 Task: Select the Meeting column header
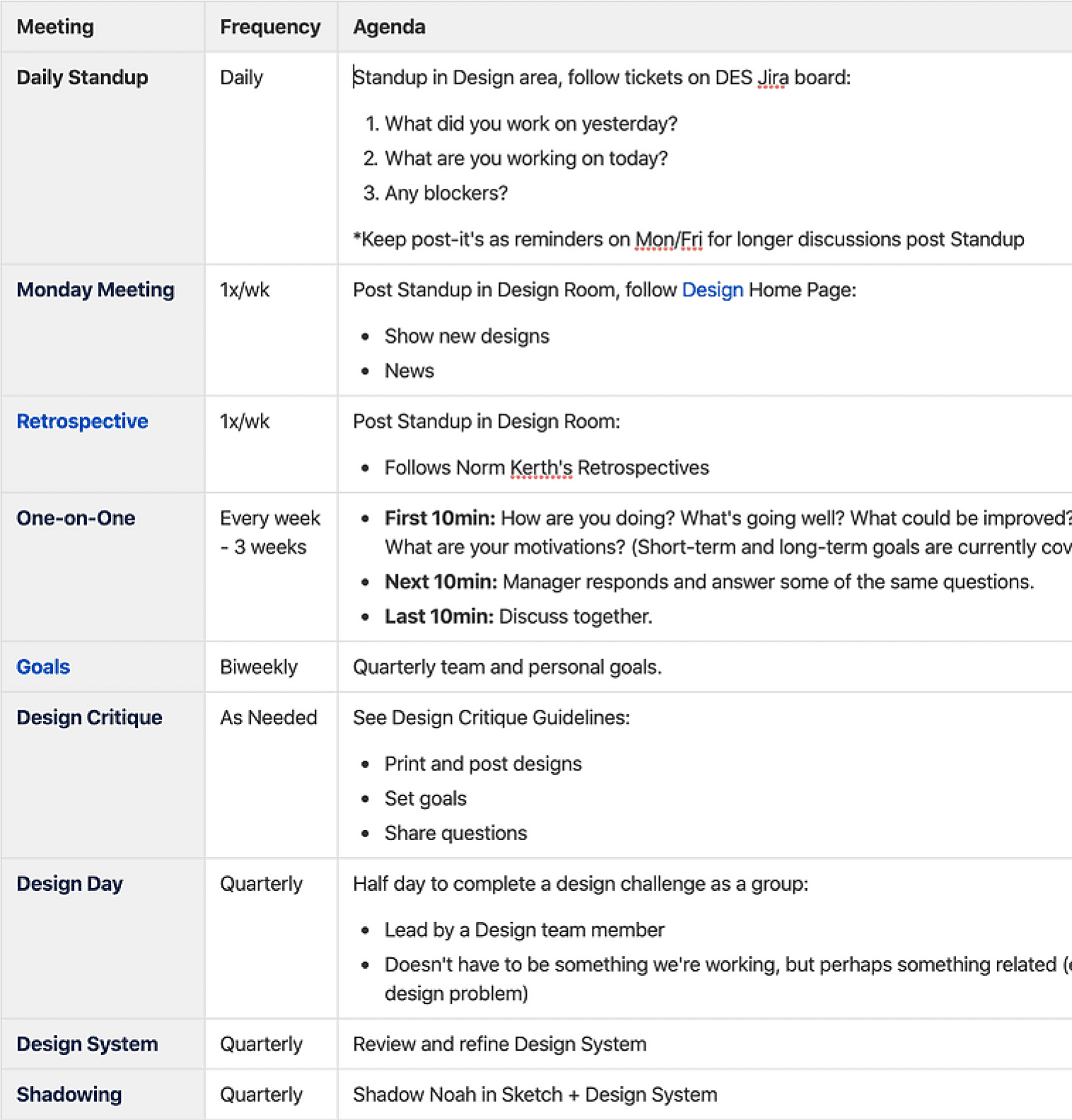click(55, 27)
